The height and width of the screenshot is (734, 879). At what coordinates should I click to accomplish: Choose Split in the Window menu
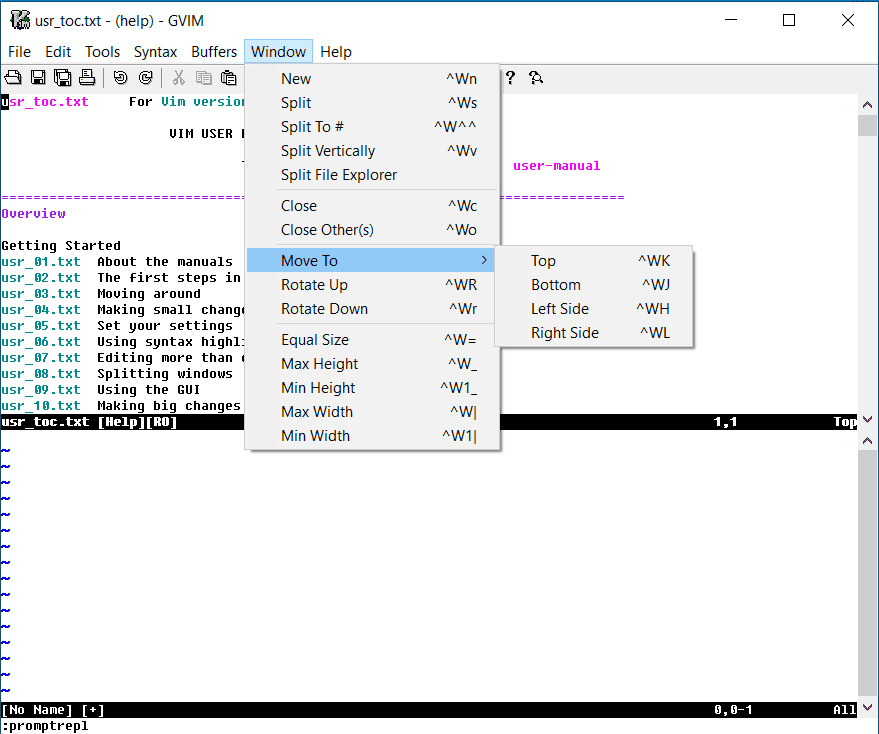pyautogui.click(x=372, y=103)
